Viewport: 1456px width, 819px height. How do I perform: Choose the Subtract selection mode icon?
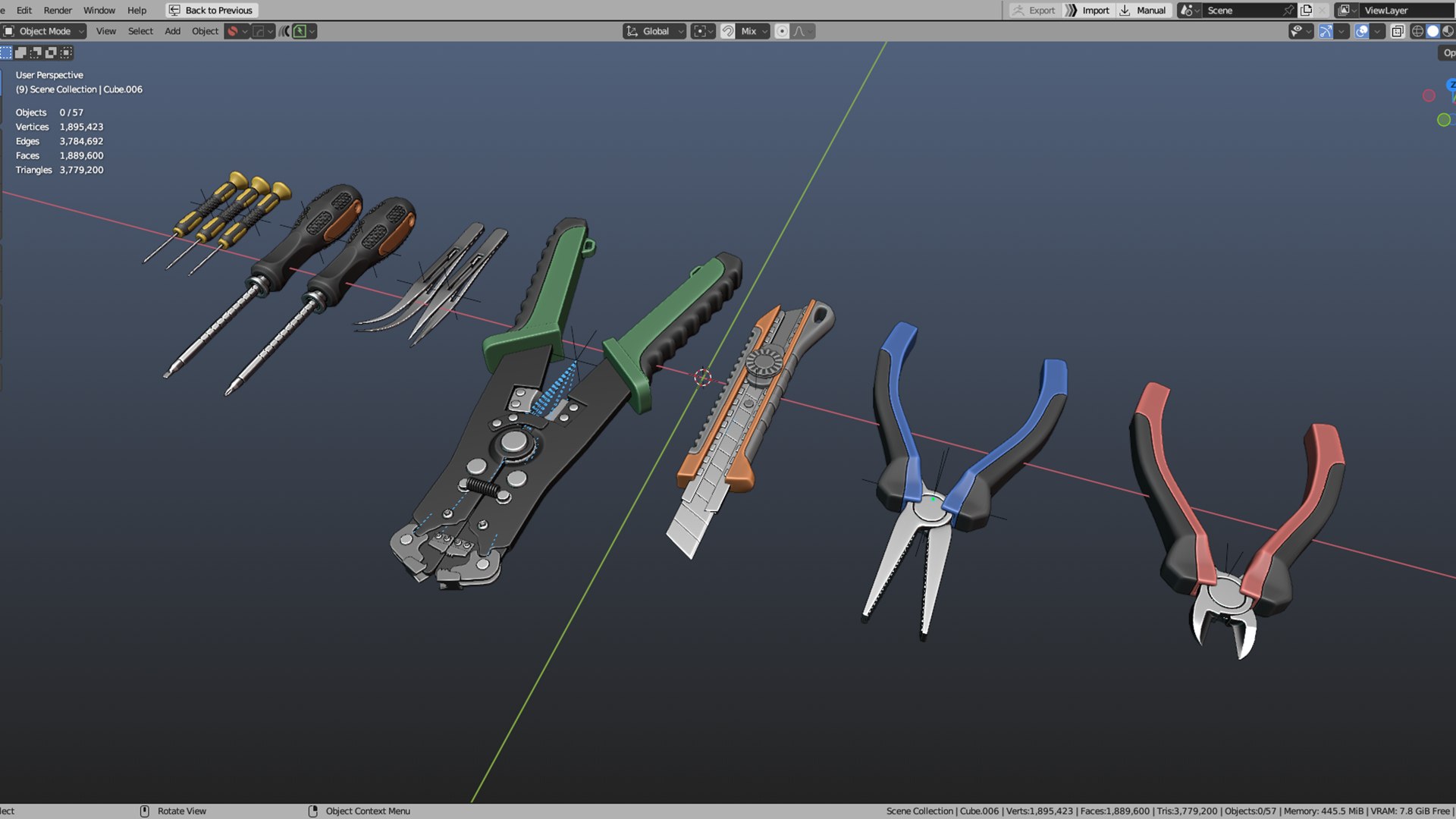[x=36, y=52]
